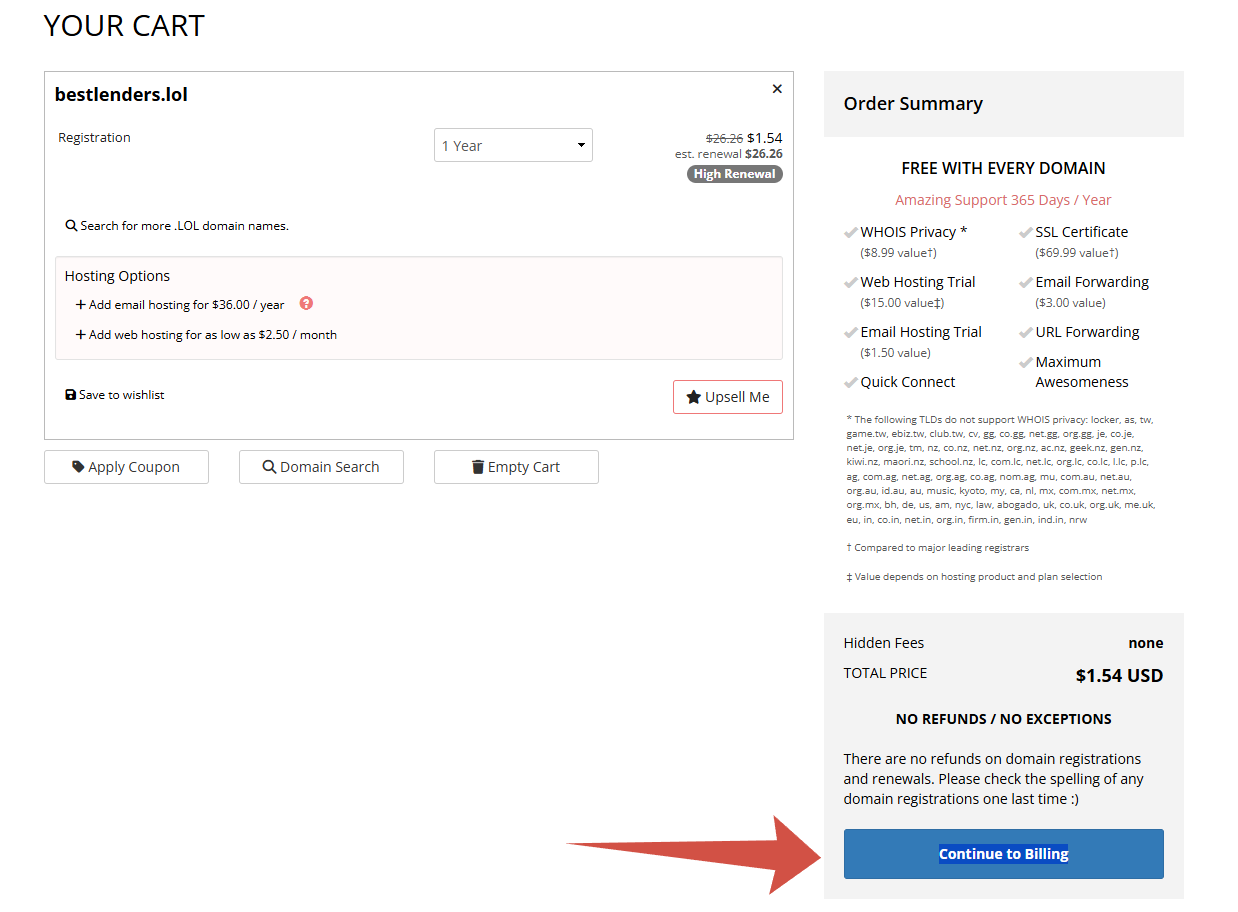Click the URL Forwarding feature text
The width and height of the screenshot is (1238, 912).
[x=1087, y=332]
